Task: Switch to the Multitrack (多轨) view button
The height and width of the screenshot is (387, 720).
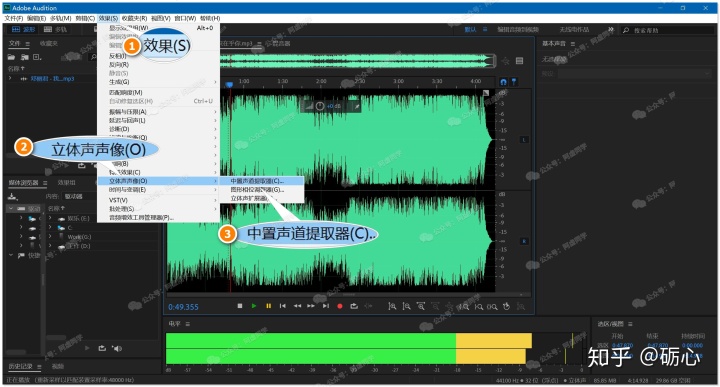Action: click(x=55, y=29)
